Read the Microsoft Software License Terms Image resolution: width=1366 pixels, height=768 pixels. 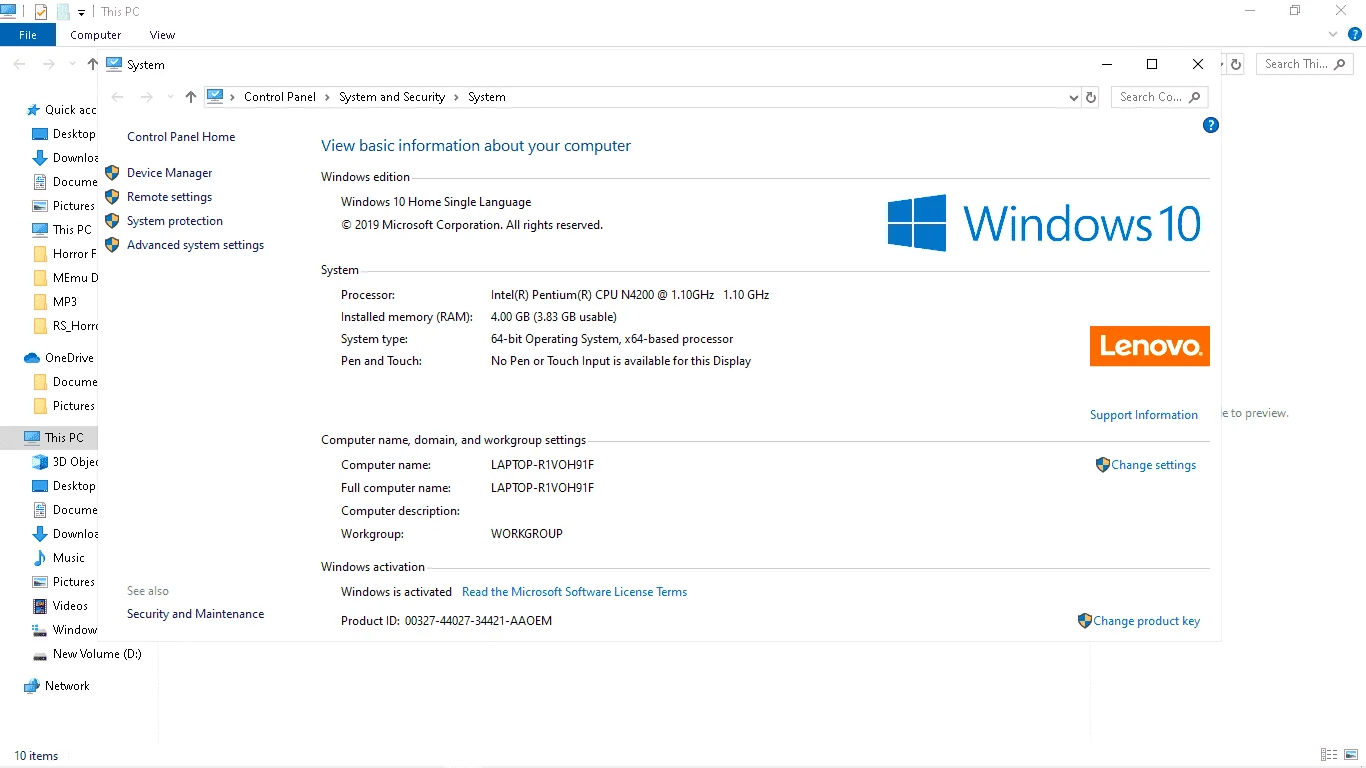pyautogui.click(x=575, y=592)
